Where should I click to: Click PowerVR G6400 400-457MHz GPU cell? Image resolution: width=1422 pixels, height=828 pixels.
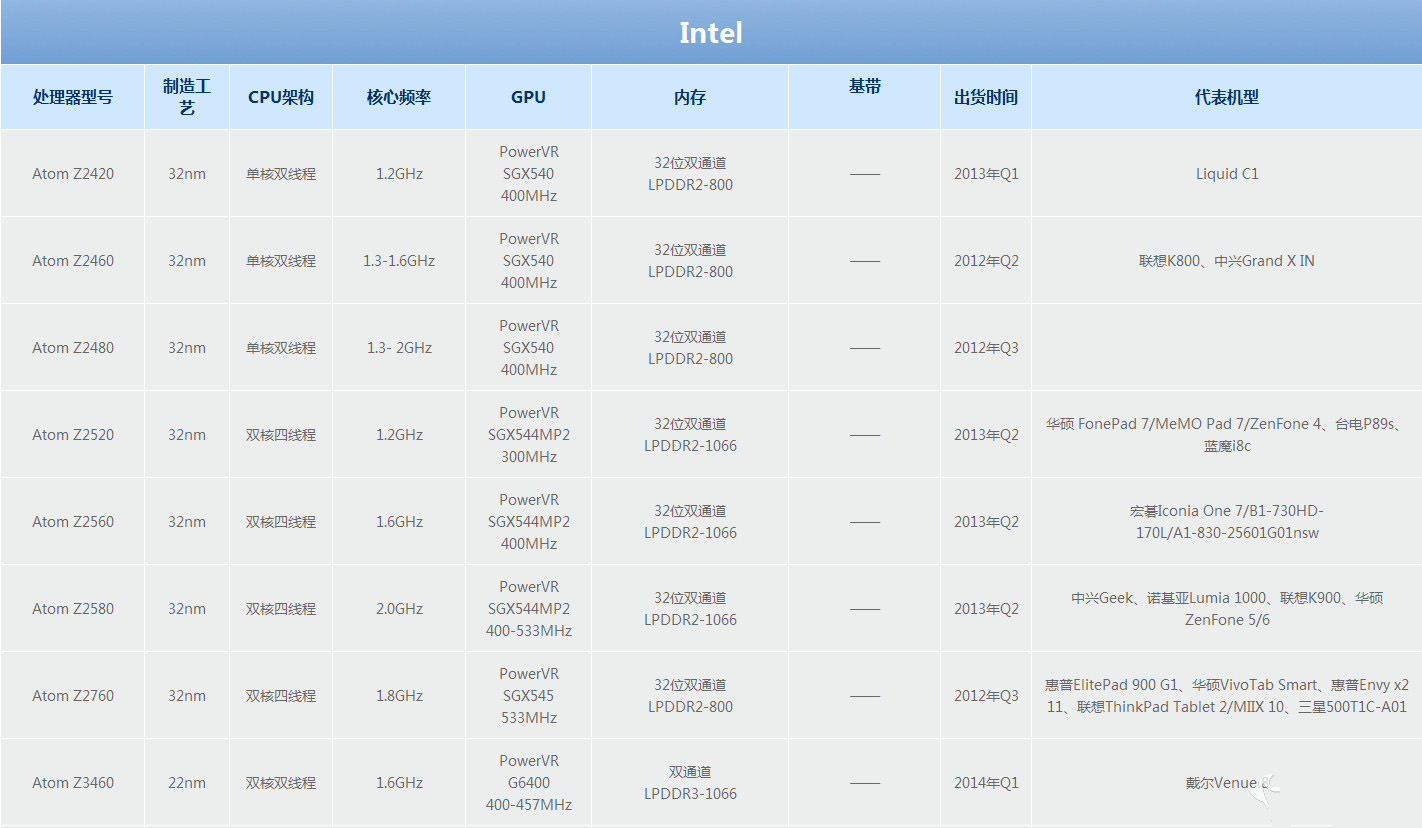tap(528, 783)
